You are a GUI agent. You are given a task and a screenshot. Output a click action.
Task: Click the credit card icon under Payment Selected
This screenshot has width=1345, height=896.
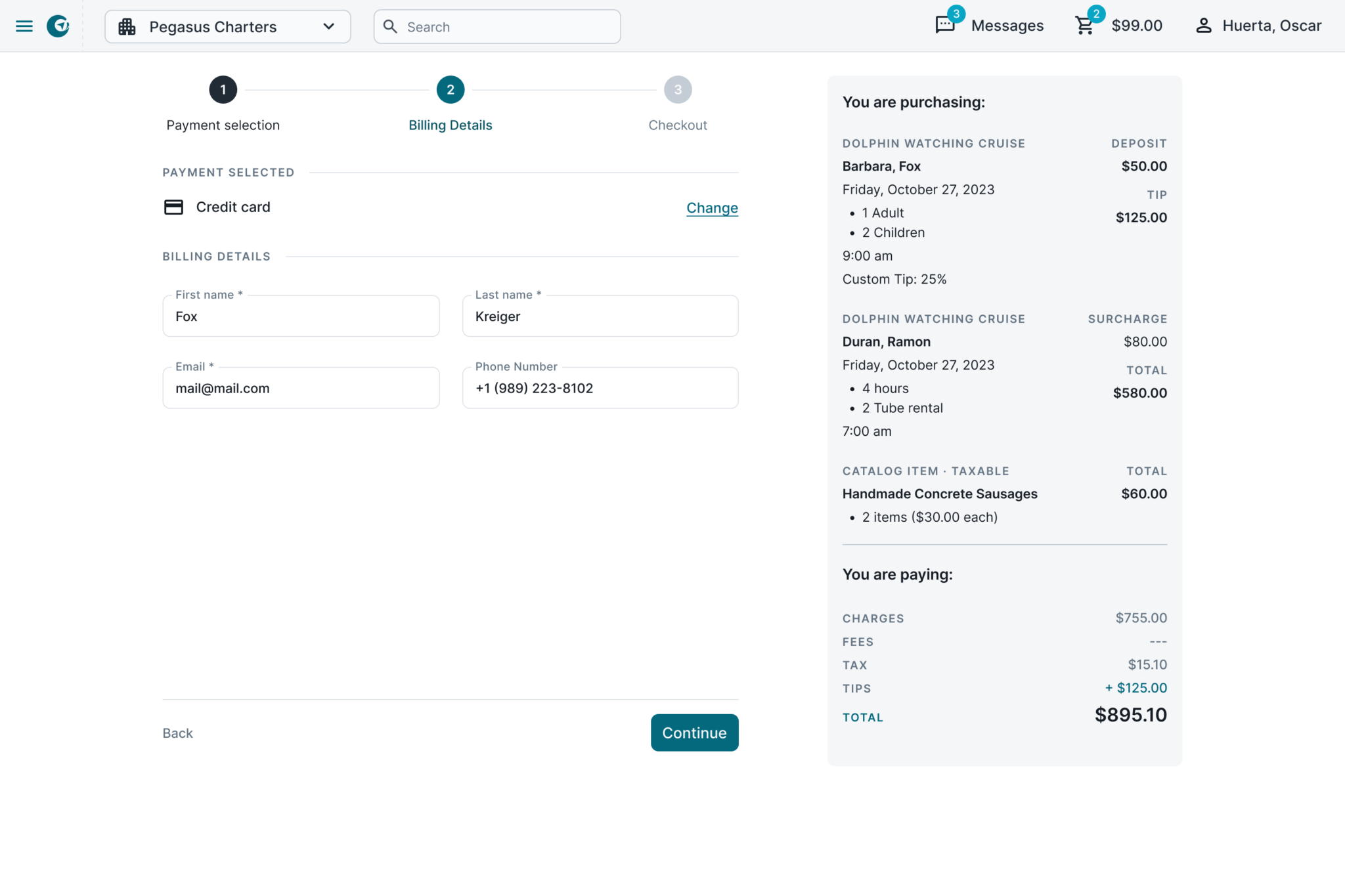pos(173,207)
